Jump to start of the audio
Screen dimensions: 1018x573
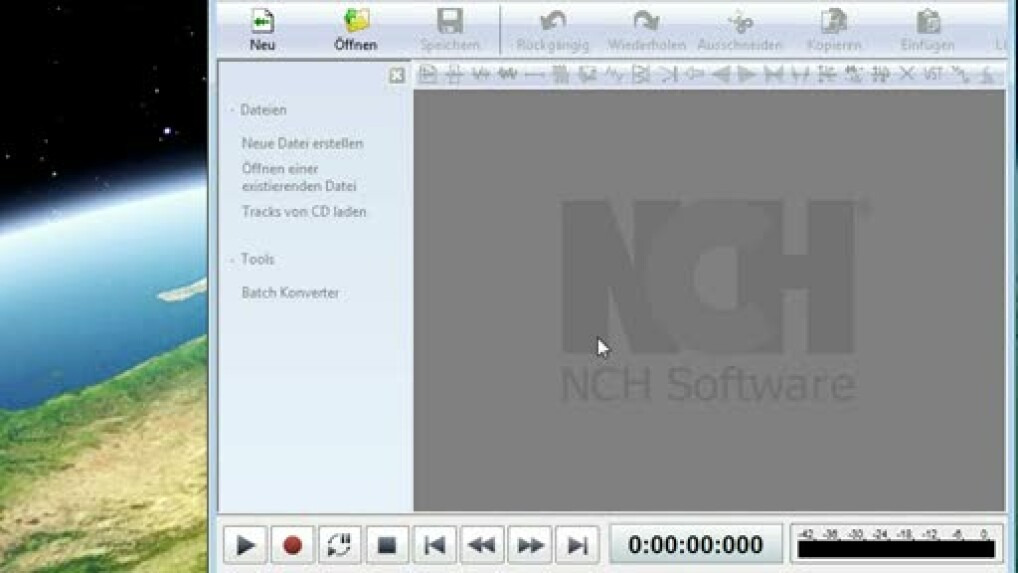[434, 545]
